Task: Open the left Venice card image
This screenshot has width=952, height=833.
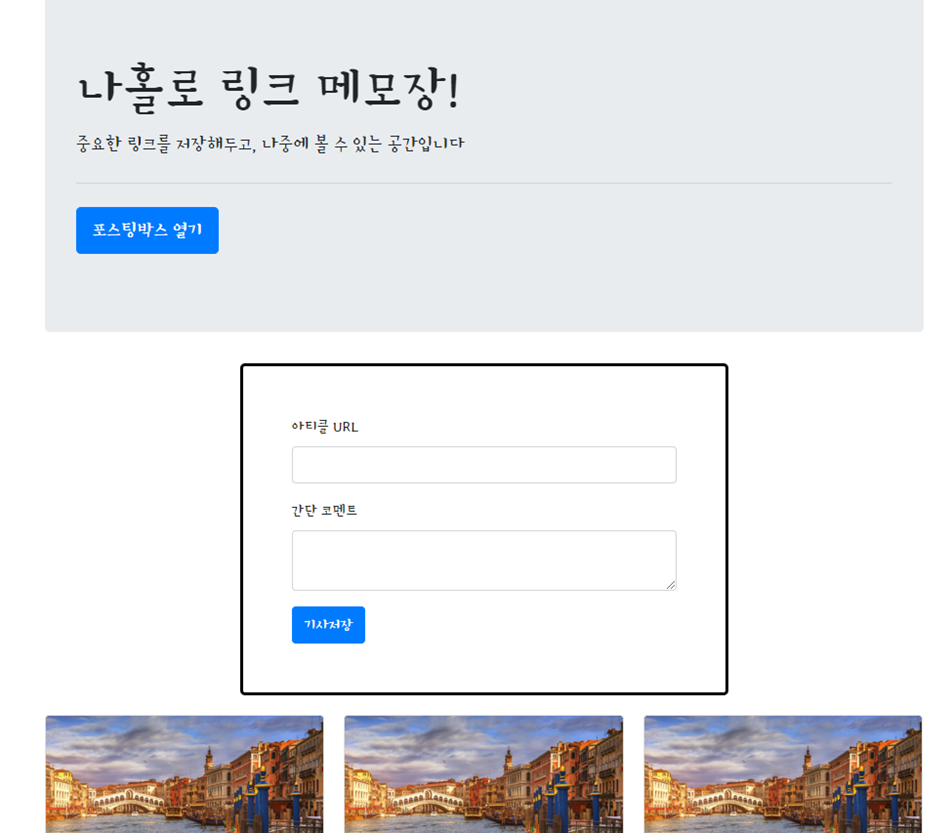Action: click(x=185, y=774)
